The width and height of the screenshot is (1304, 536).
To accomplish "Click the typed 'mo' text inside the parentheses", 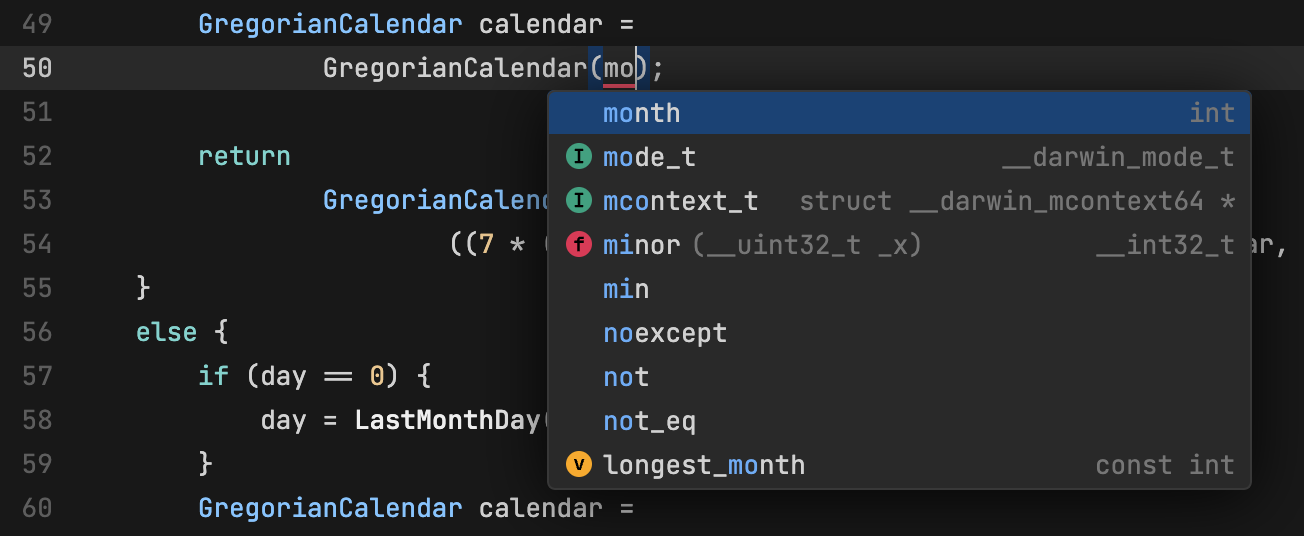I will pos(618,68).
